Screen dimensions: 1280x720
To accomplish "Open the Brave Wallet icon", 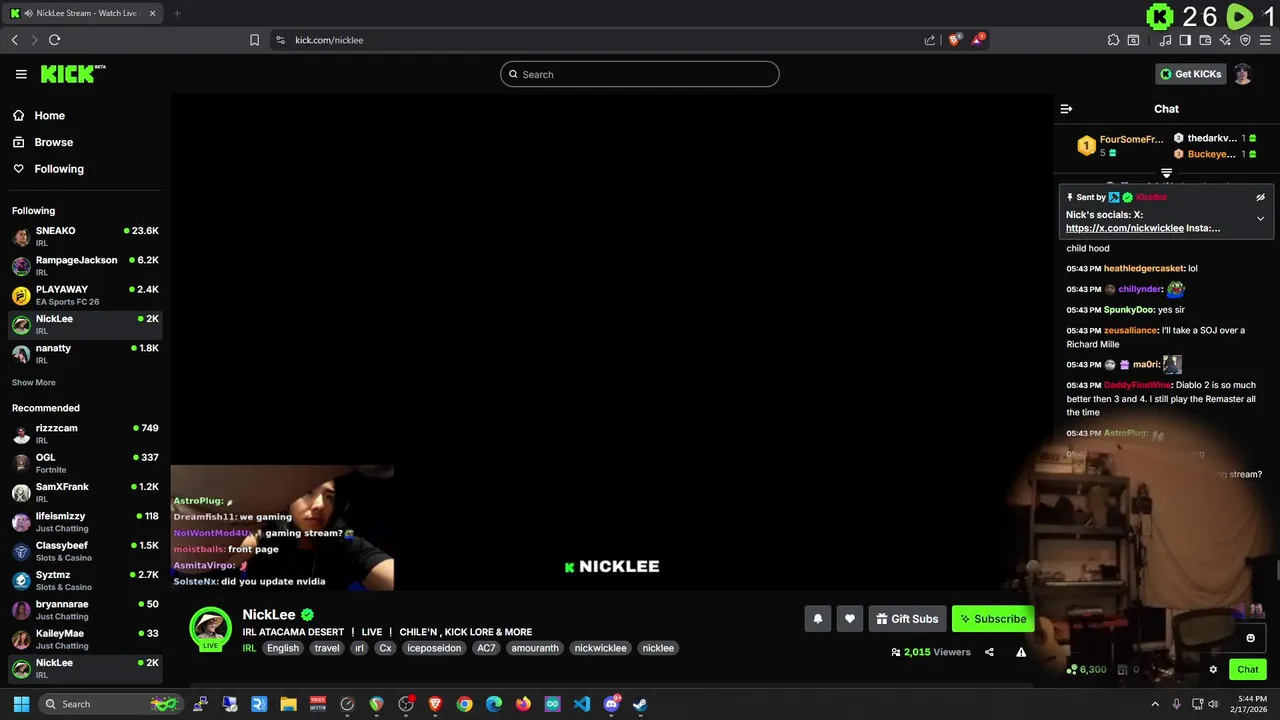I will click(x=1205, y=40).
